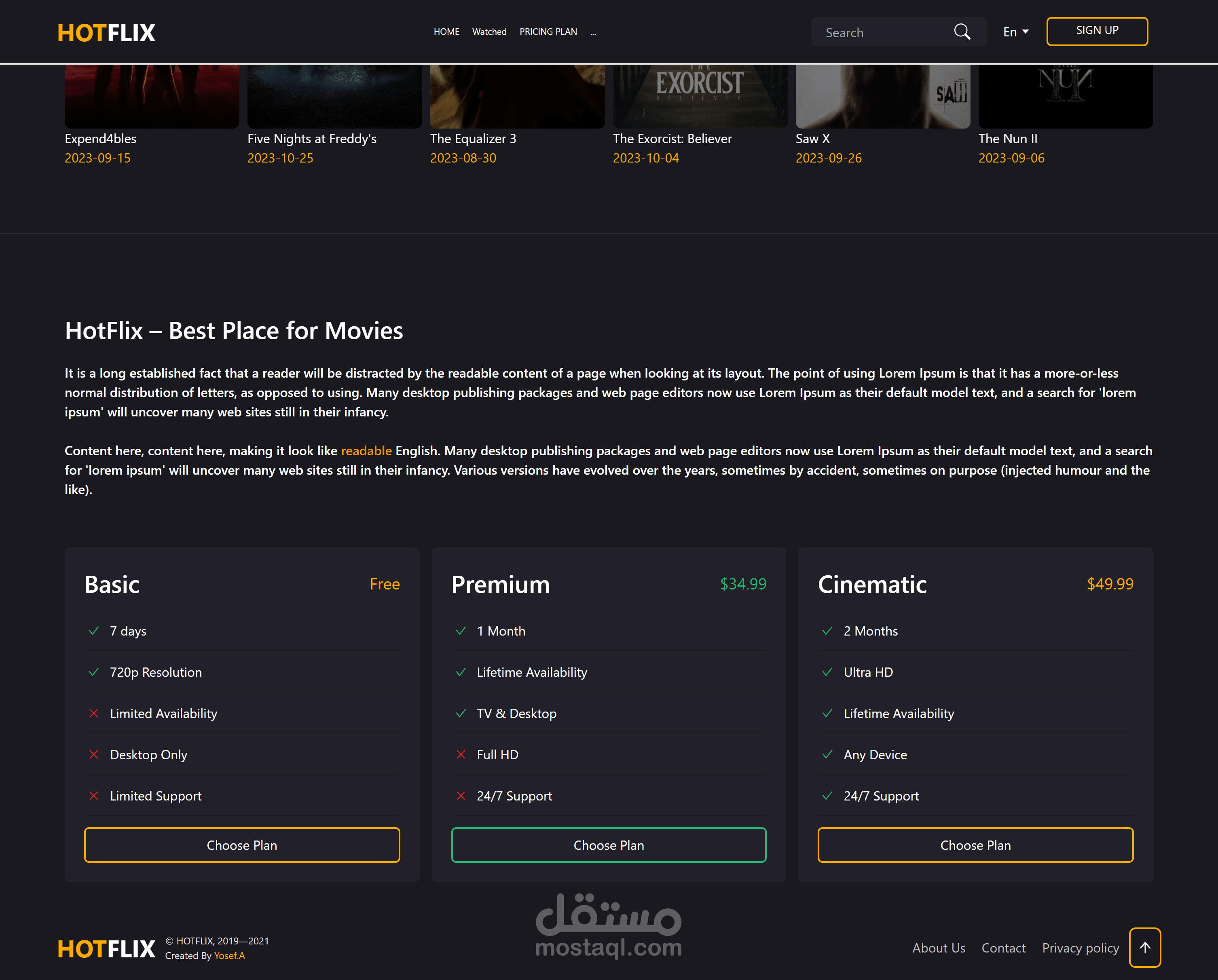The height and width of the screenshot is (980, 1218).
Task: Click the red X beside Desktop Only
Action: [94, 755]
